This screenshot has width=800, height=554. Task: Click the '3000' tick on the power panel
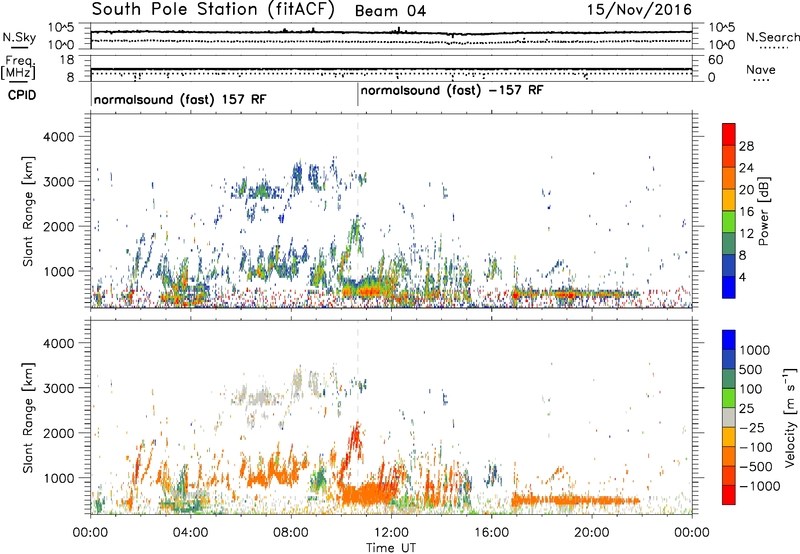point(58,182)
